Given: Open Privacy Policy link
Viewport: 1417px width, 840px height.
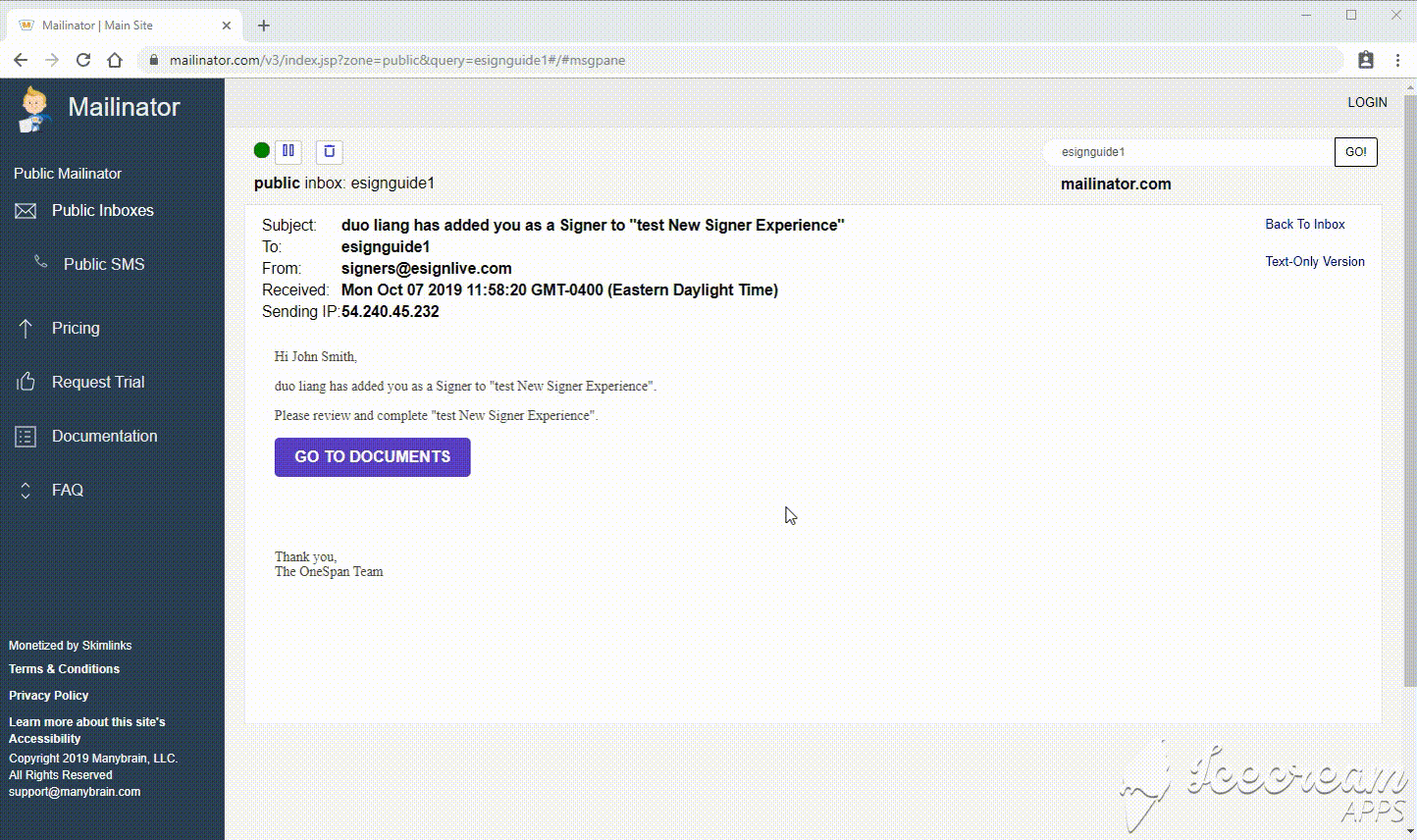Looking at the screenshot, I should point(49,696).
